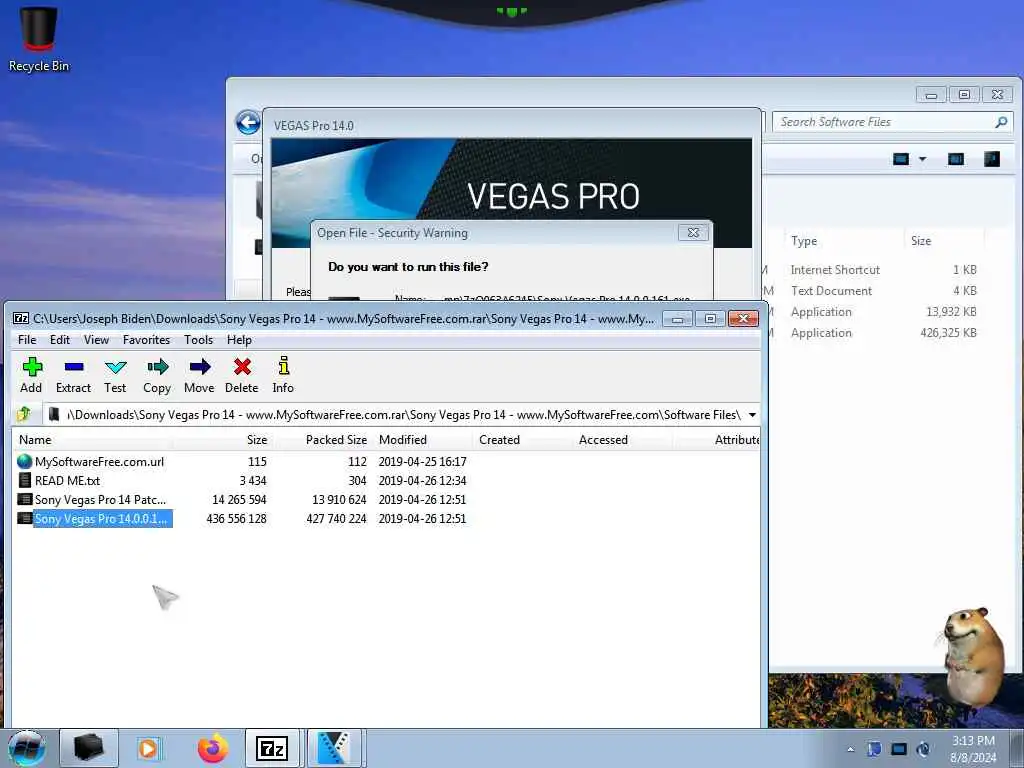Click the Explorer back arrow button

point(248,122)
